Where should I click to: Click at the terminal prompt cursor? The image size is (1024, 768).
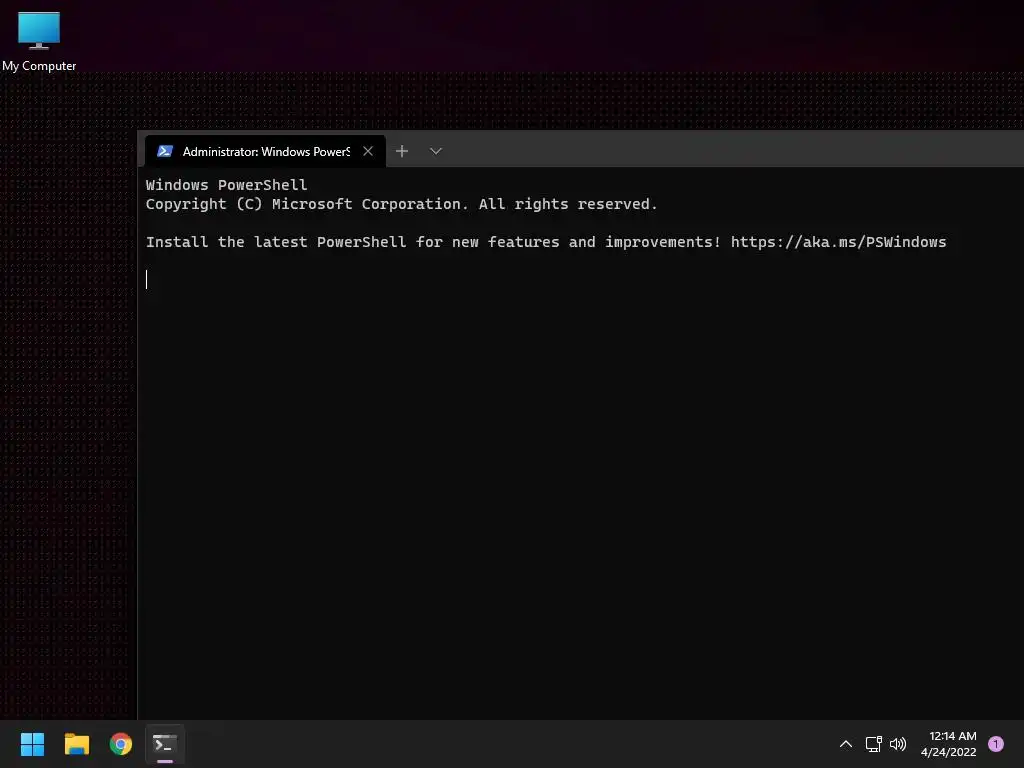[x=147, y=280]
